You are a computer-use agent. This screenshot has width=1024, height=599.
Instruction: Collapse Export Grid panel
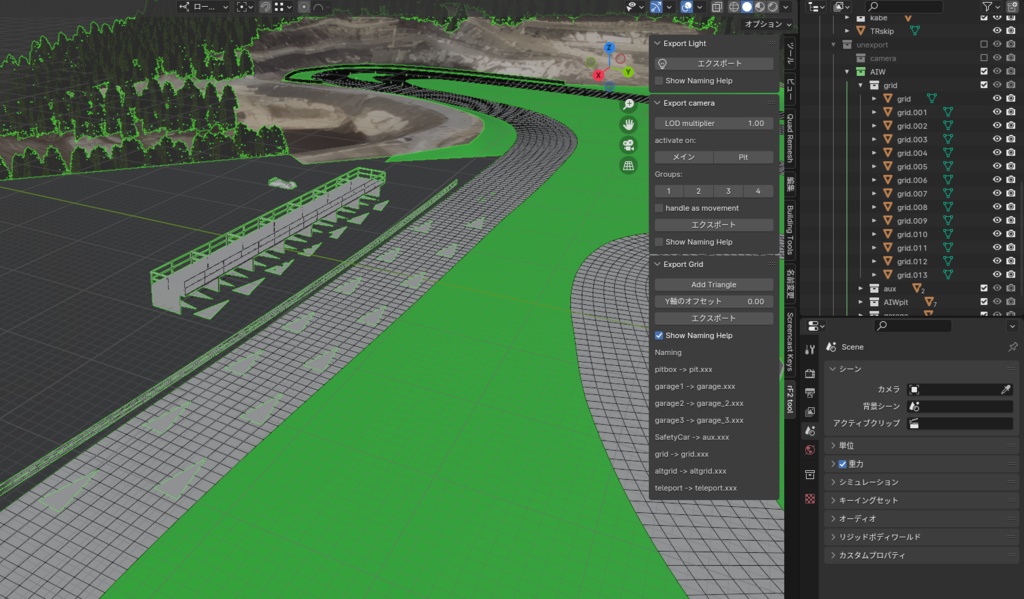click(x=658, y=264)
